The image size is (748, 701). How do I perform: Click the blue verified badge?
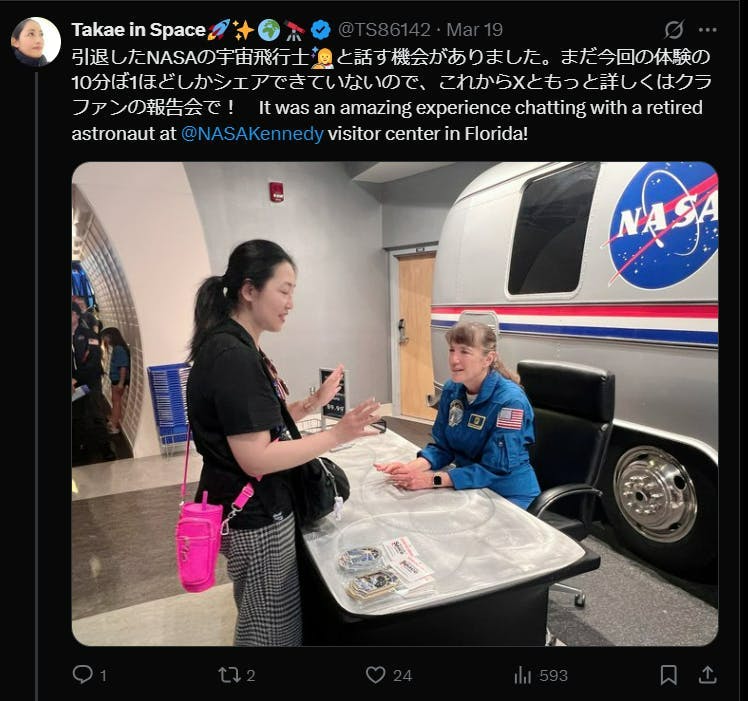click(321, 30)
